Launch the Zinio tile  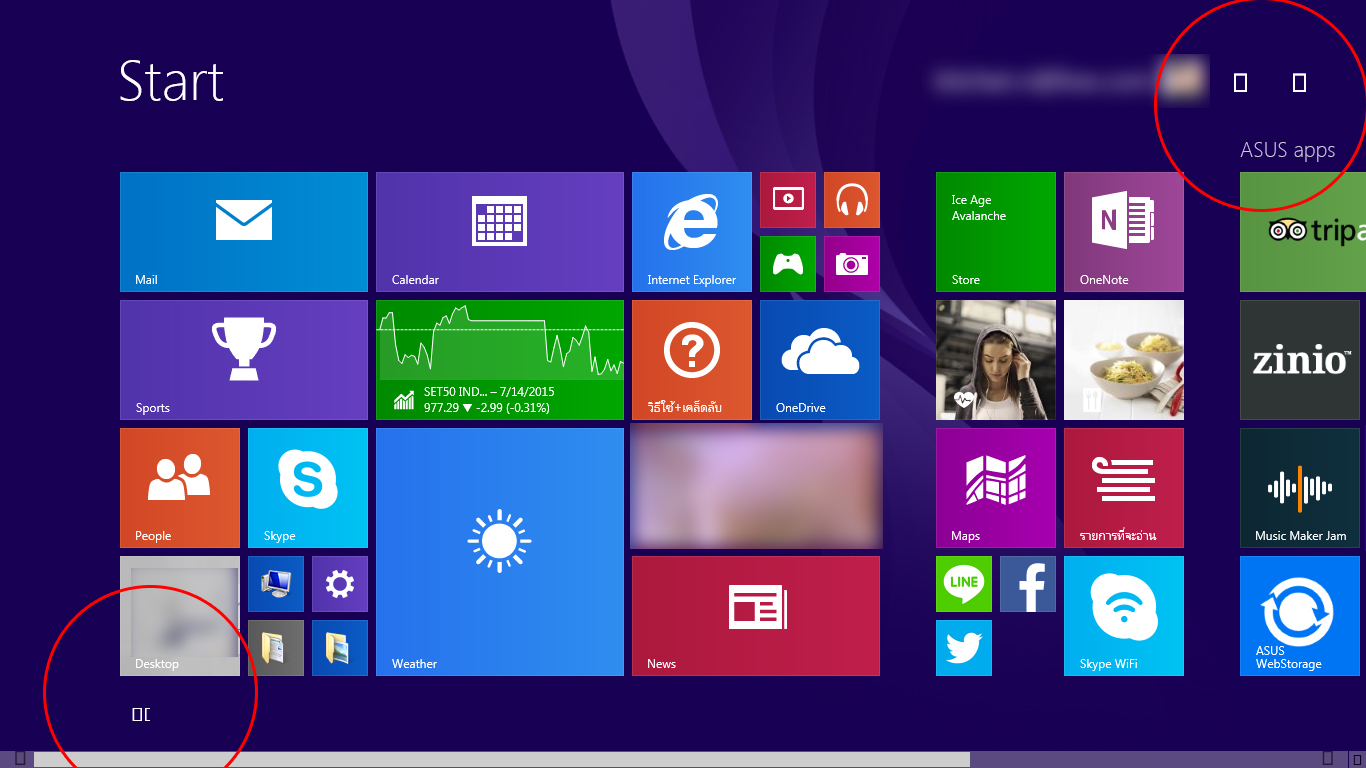[x=1300, y=360]
